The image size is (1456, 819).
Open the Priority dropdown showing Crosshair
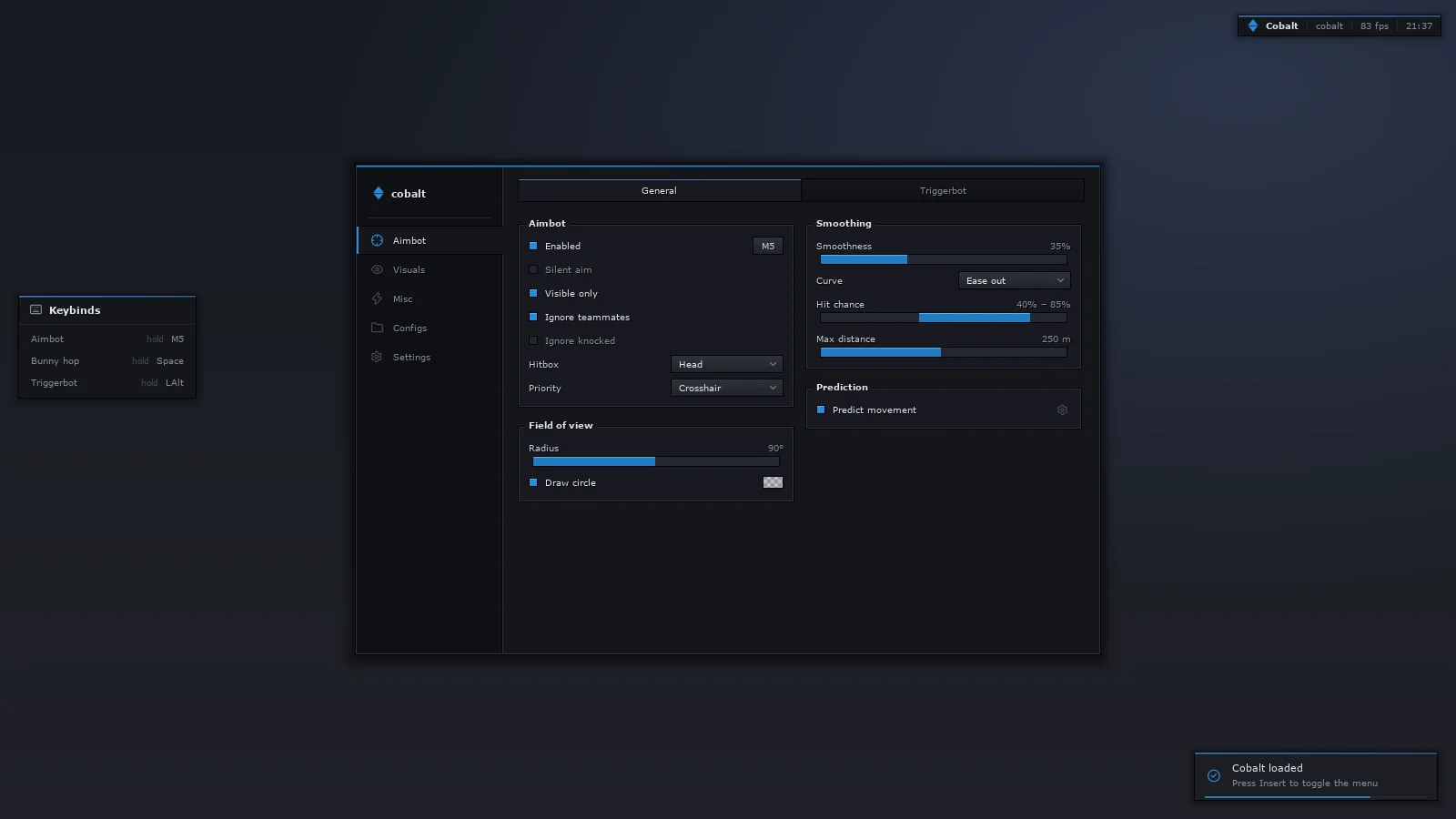click(727, 388)
